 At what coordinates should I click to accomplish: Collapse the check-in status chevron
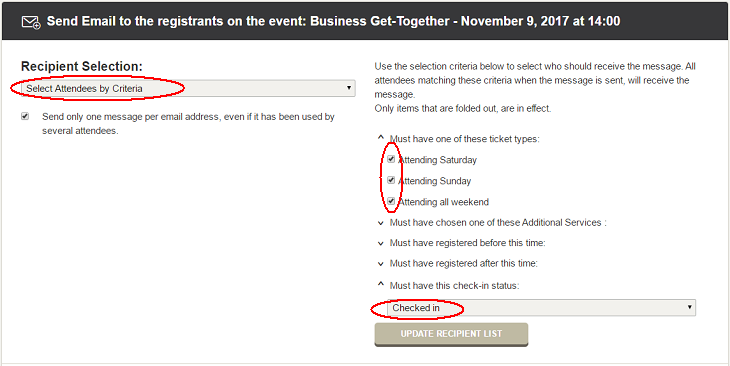[x=381, y=284]
